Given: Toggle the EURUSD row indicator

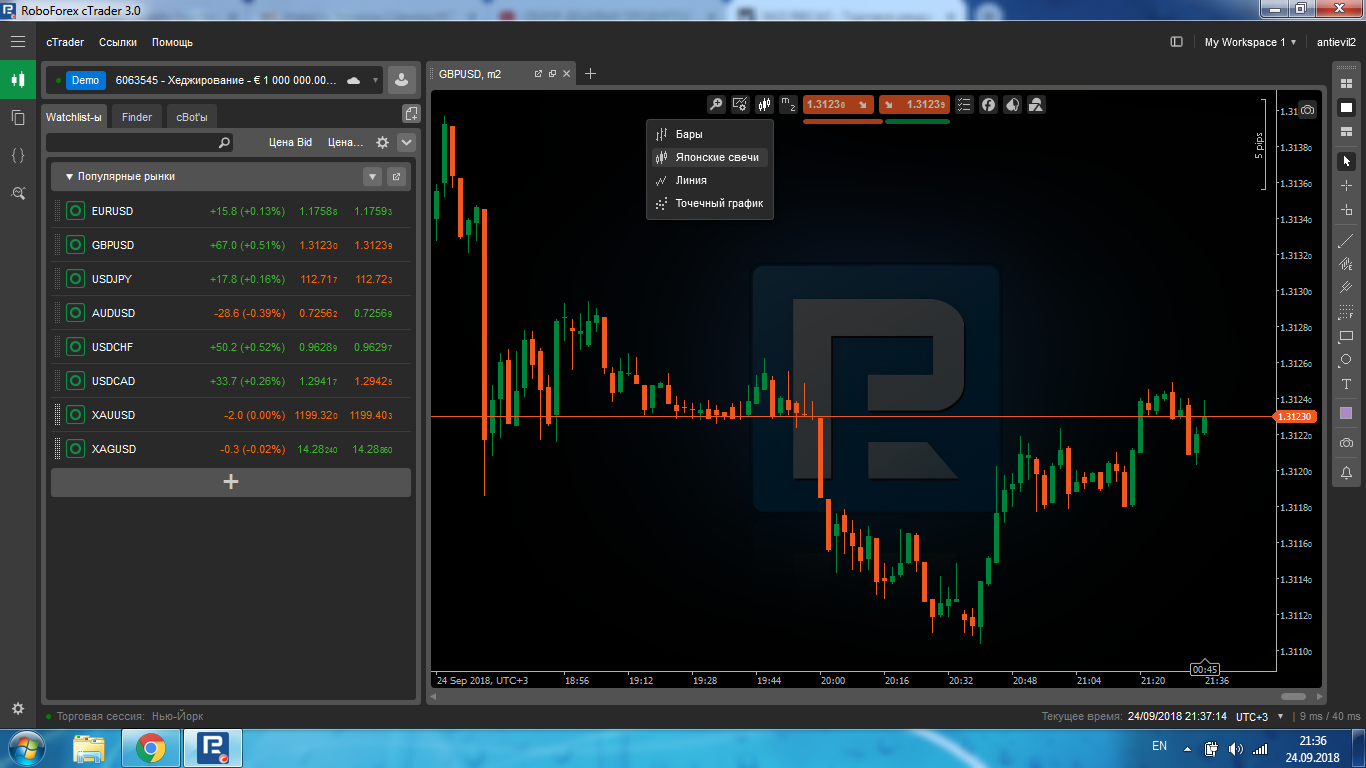Looking at the screenshot, I should tap(75, 211).
